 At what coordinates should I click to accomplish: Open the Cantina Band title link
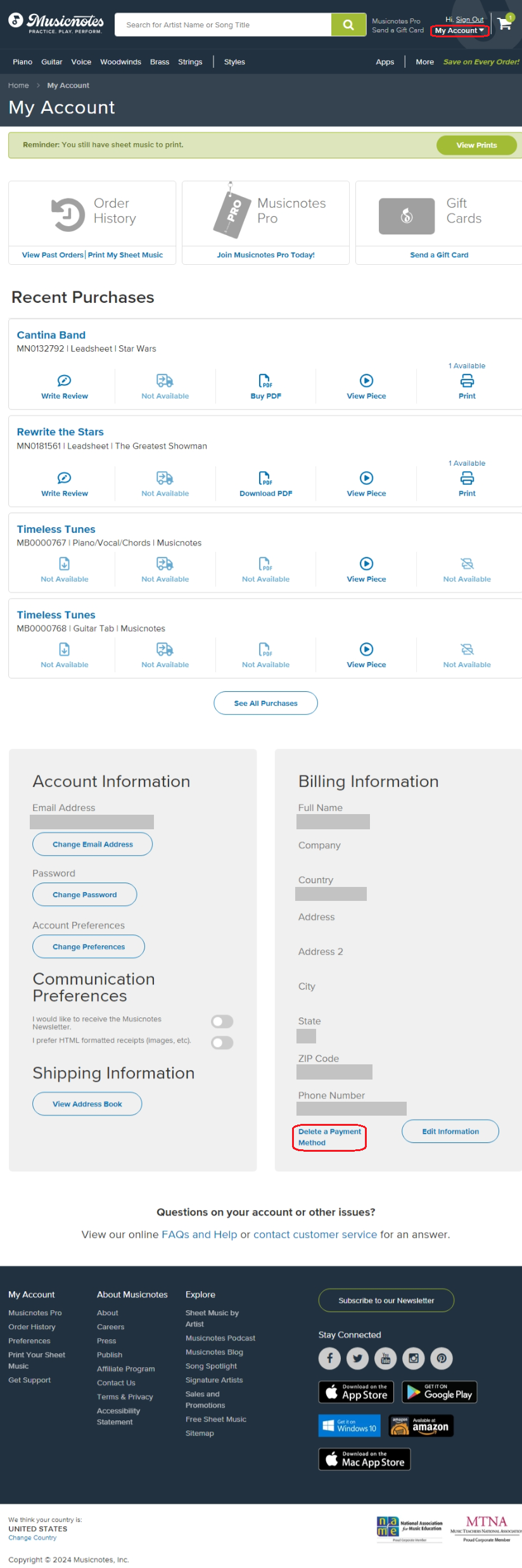coord(51,335)
